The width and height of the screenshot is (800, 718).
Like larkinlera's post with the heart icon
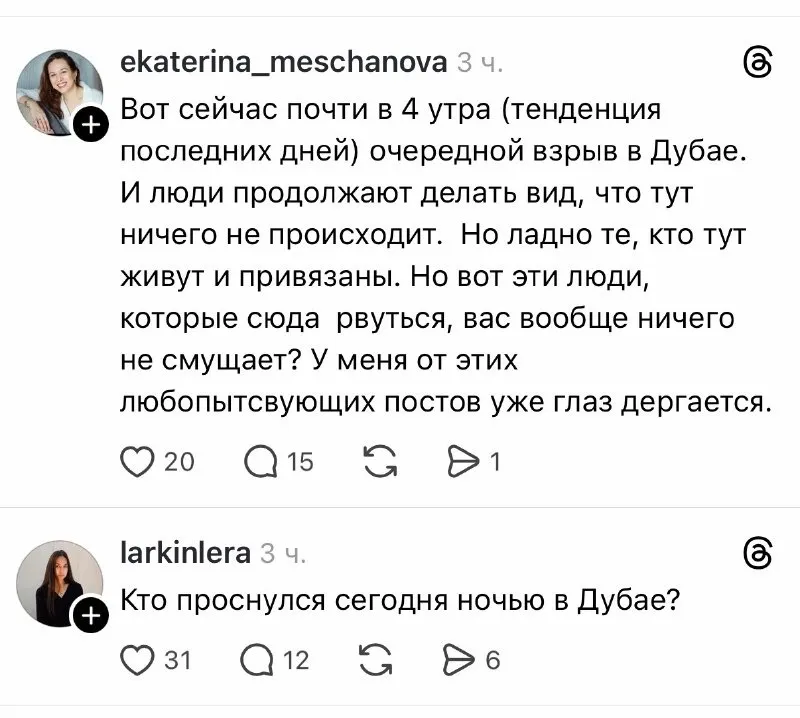click(x=133, y=659)
